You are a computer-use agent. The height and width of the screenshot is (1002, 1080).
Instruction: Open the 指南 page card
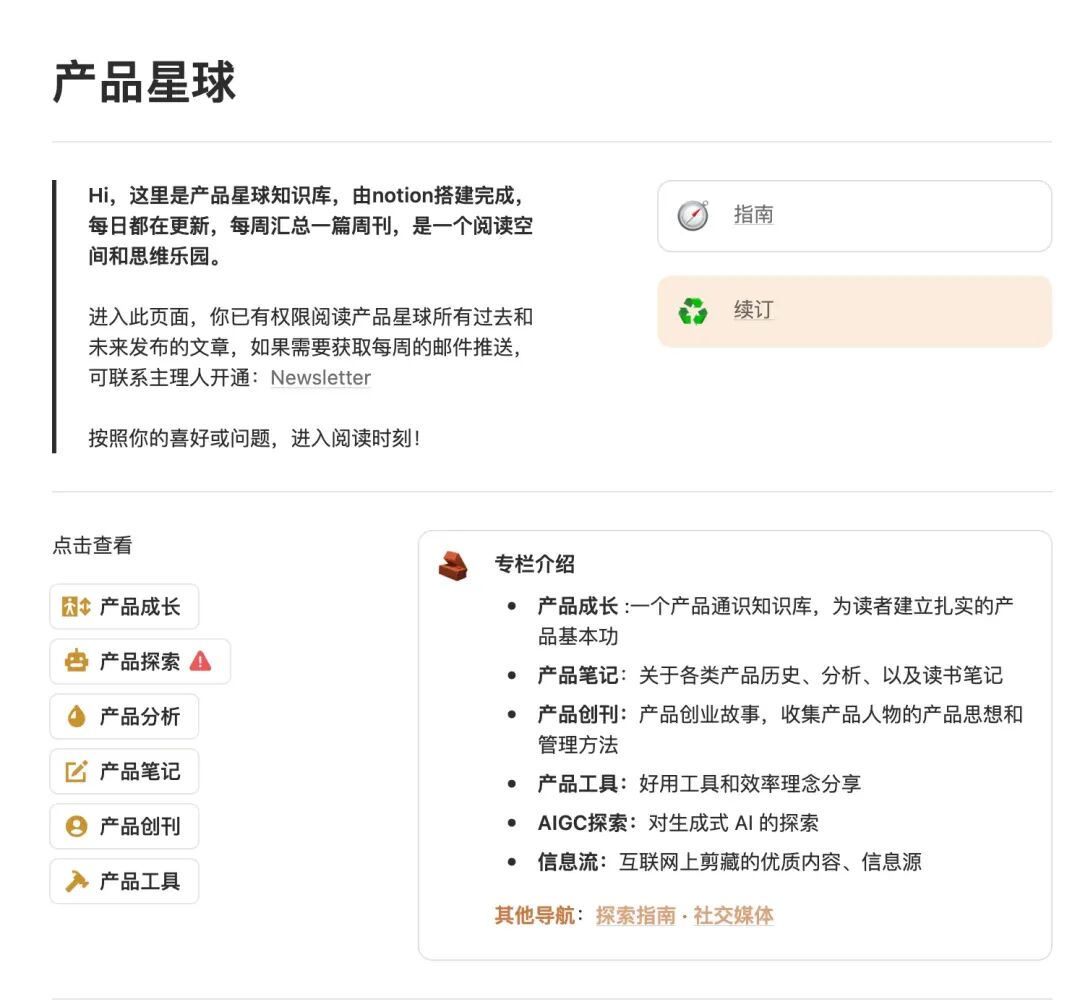[853, 216]
